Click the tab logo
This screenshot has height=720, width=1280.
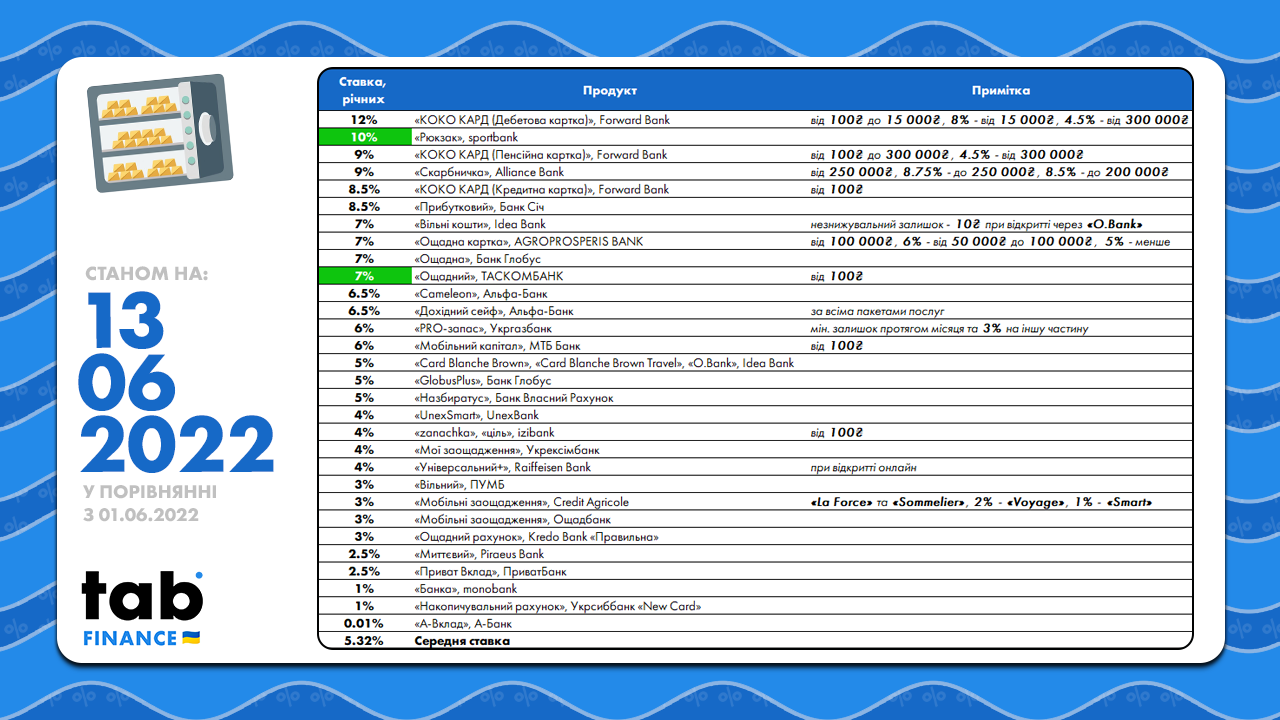(x=142, y=596)
